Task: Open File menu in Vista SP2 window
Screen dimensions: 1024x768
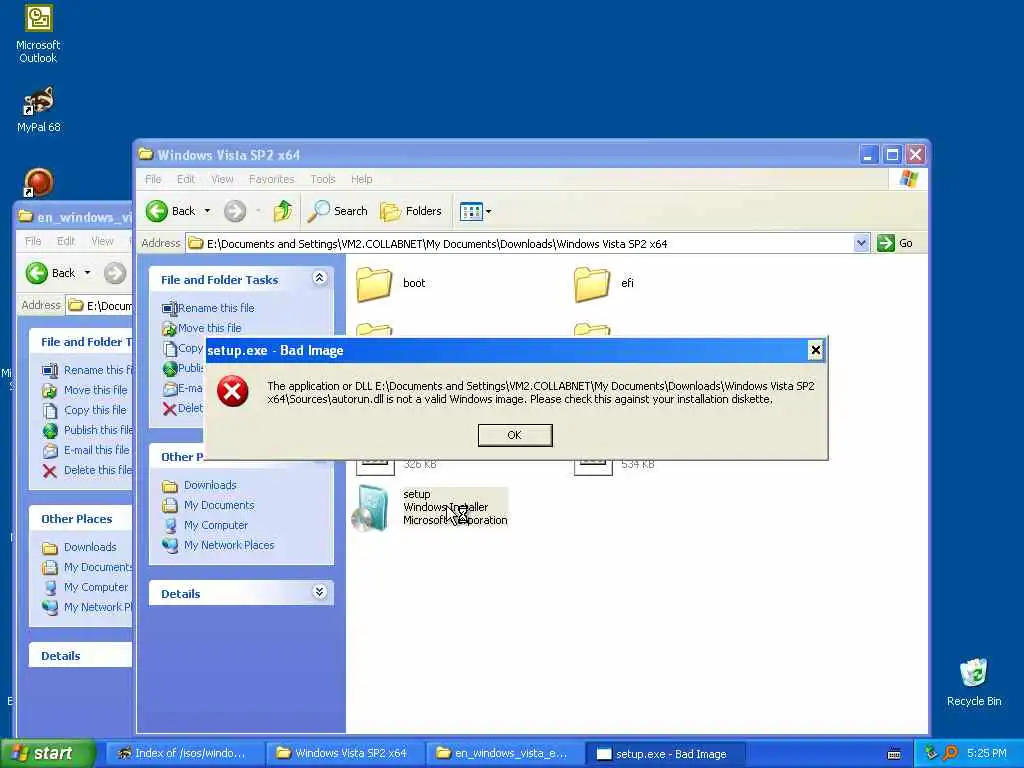Action: [153, 179]
